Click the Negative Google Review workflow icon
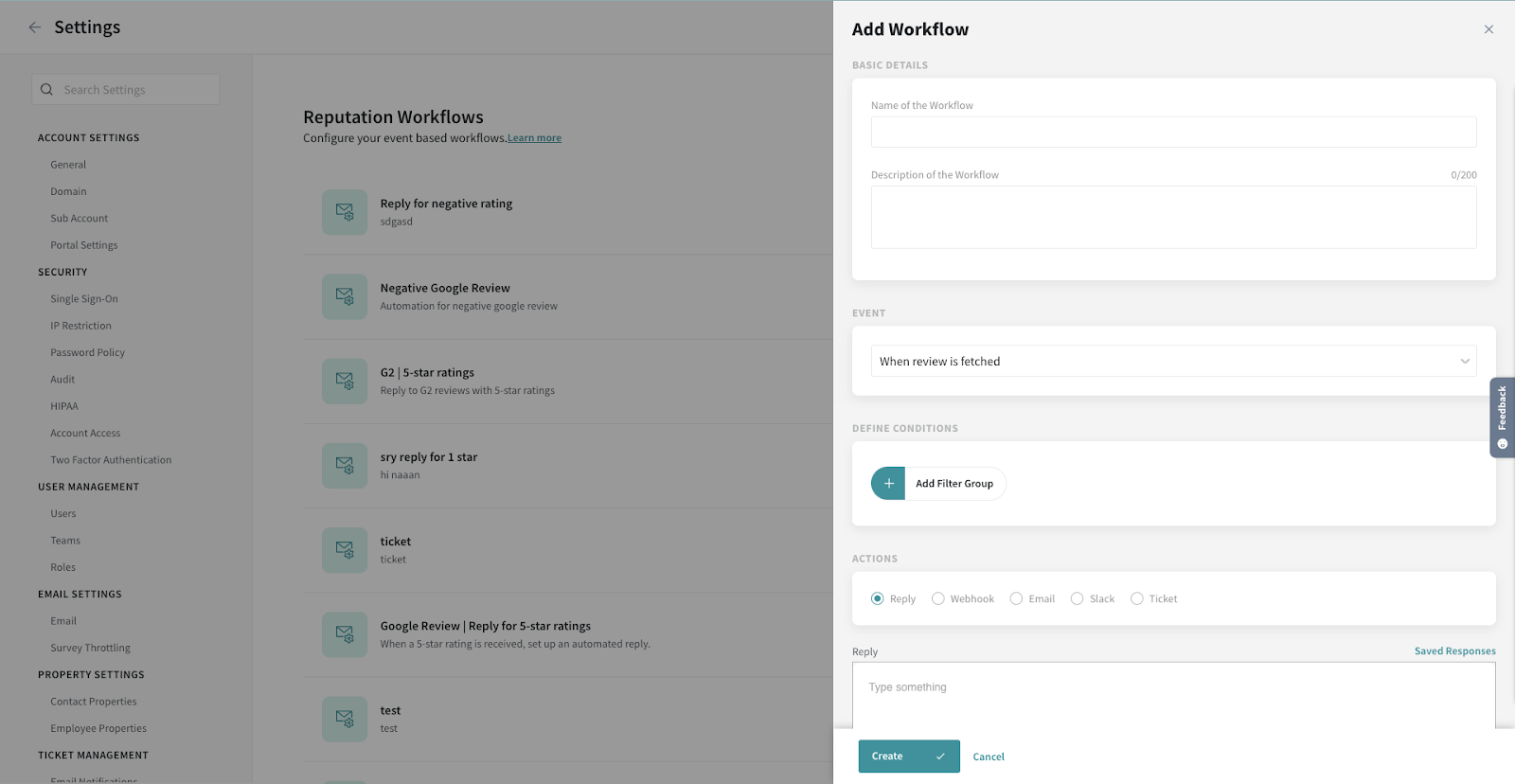 (x=345, y=297)
